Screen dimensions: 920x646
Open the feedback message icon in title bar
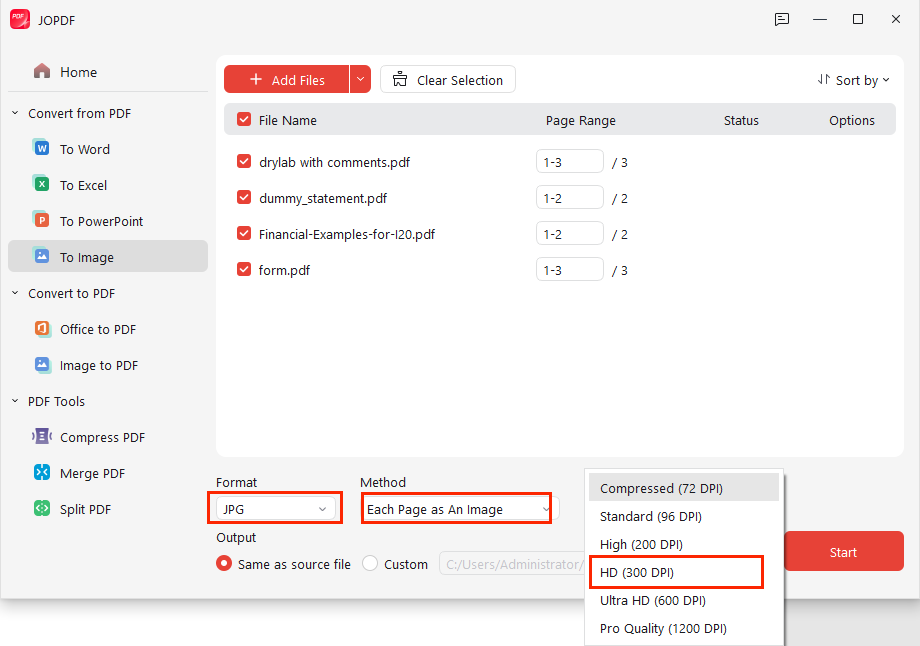click(x=782, y=19)
